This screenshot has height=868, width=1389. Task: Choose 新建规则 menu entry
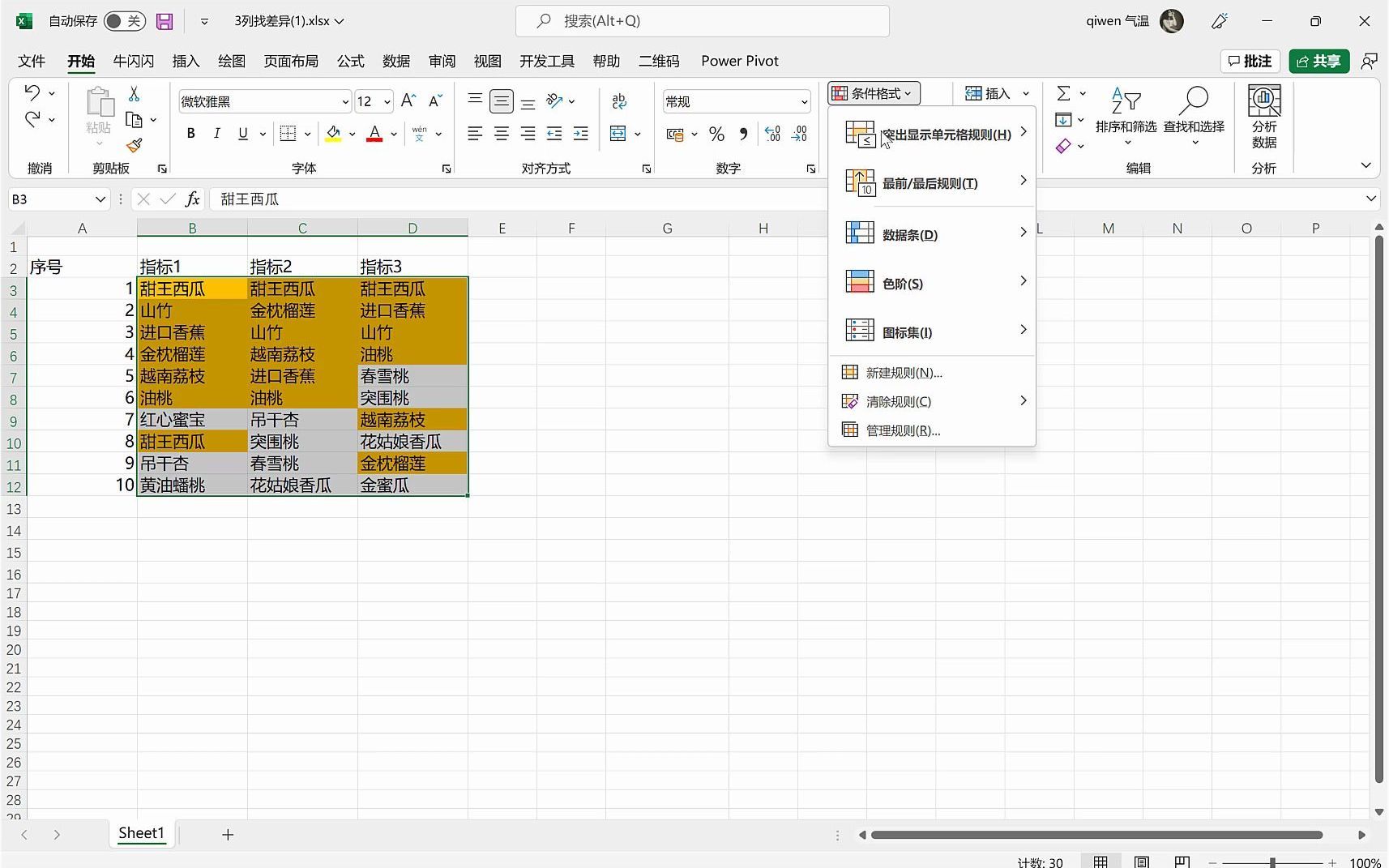point(932,372)
